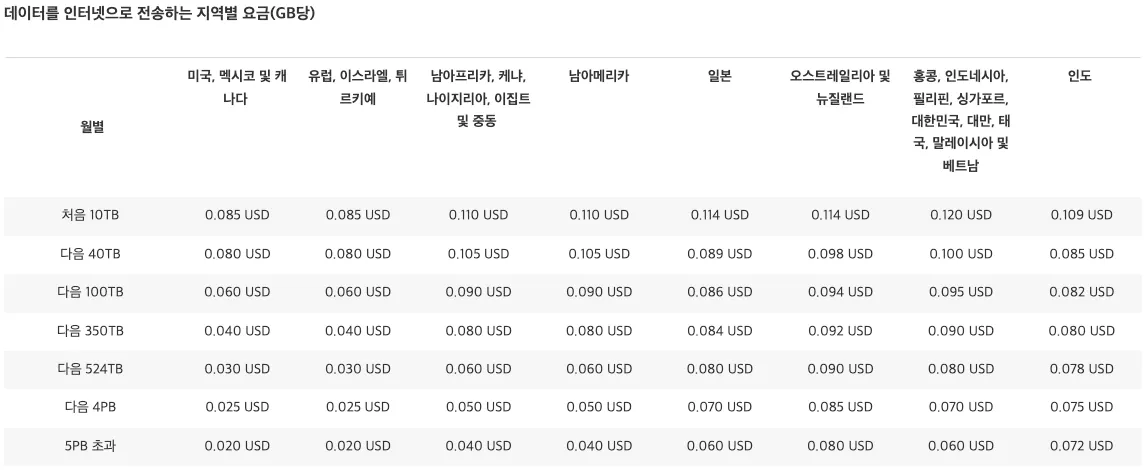
Task: Click the 일본 column header
Action: pyautogui.click(x=719, y=76)
